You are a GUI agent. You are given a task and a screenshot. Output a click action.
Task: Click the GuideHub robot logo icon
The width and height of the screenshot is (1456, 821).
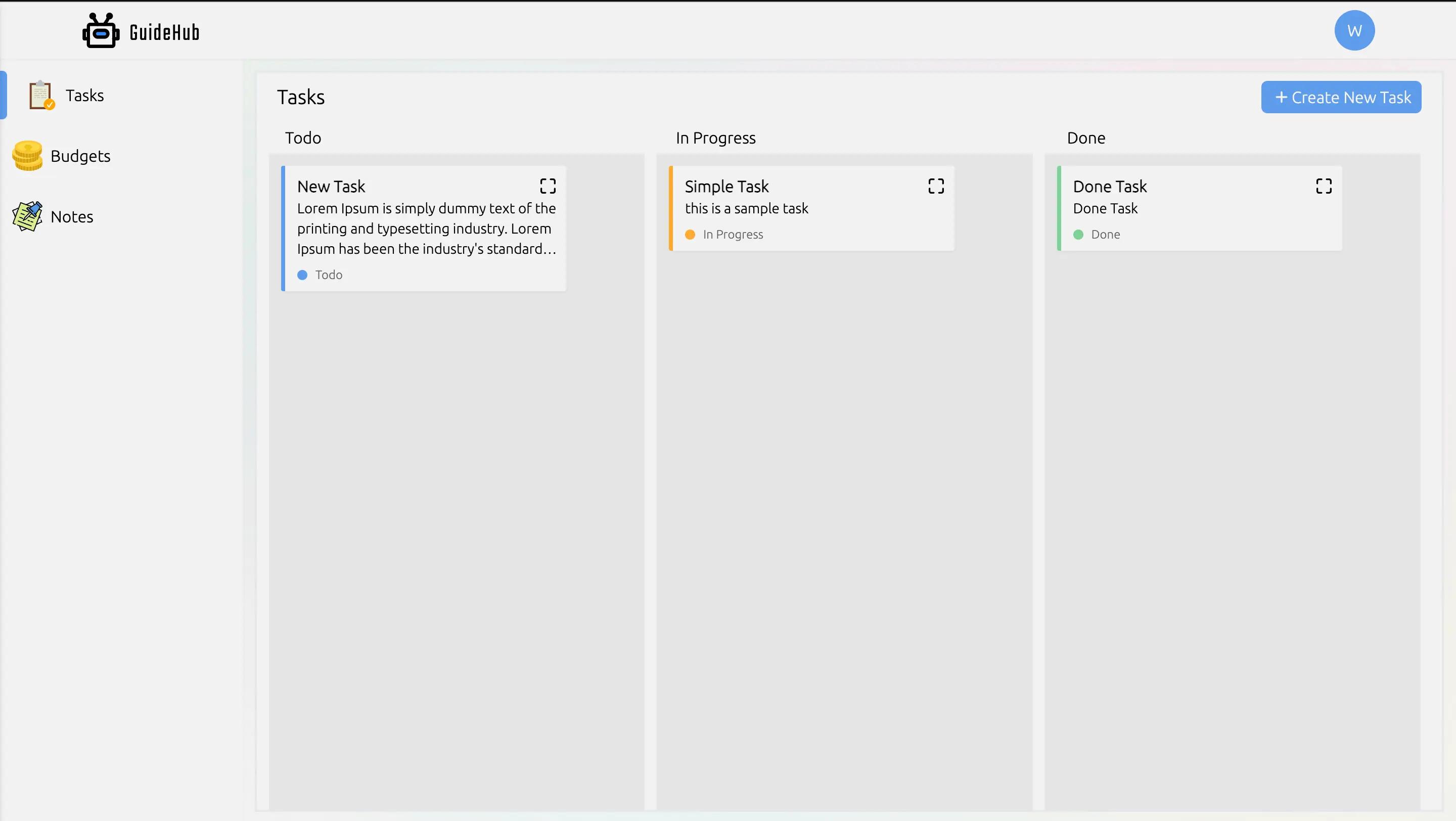(x=101, y=30)
